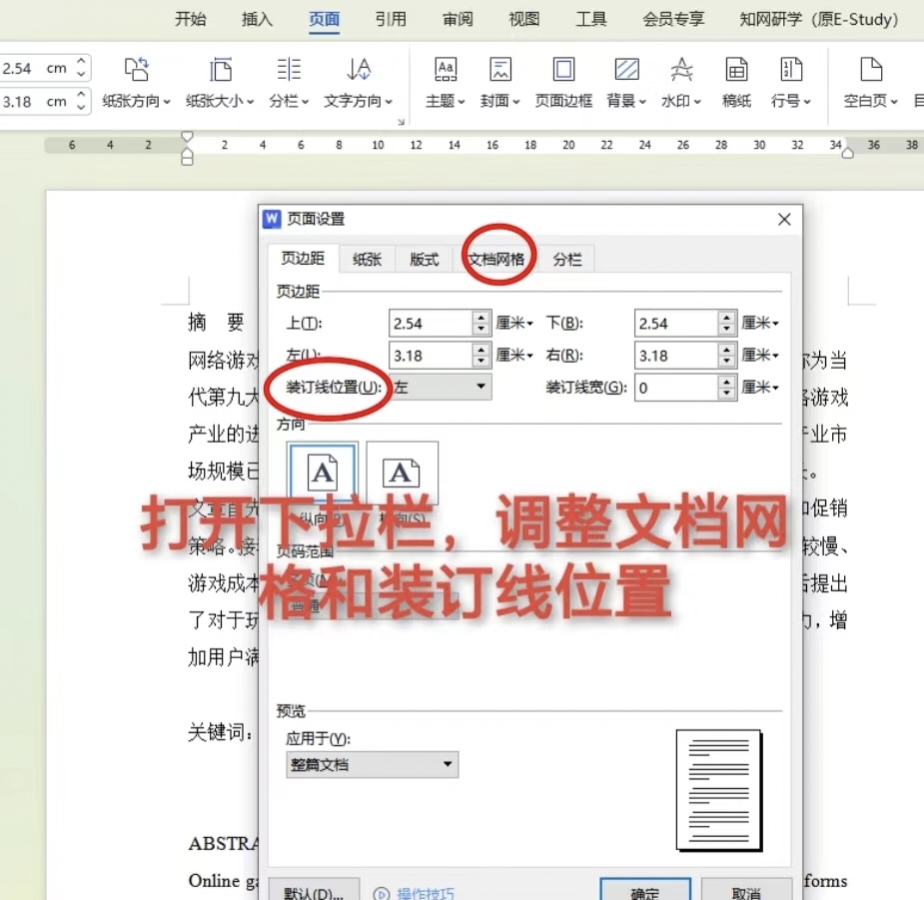Click the theme (主题) icon
The width and height of the screenshot is (924, 900).
pyautogui.click(x=445, y=70)
